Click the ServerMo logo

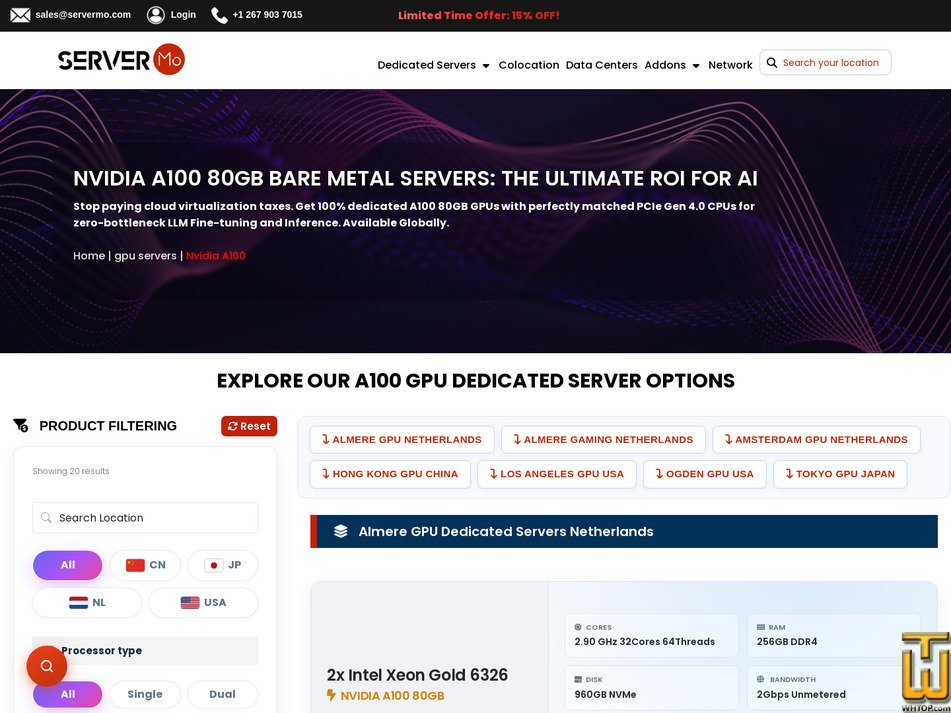[121, 59]
